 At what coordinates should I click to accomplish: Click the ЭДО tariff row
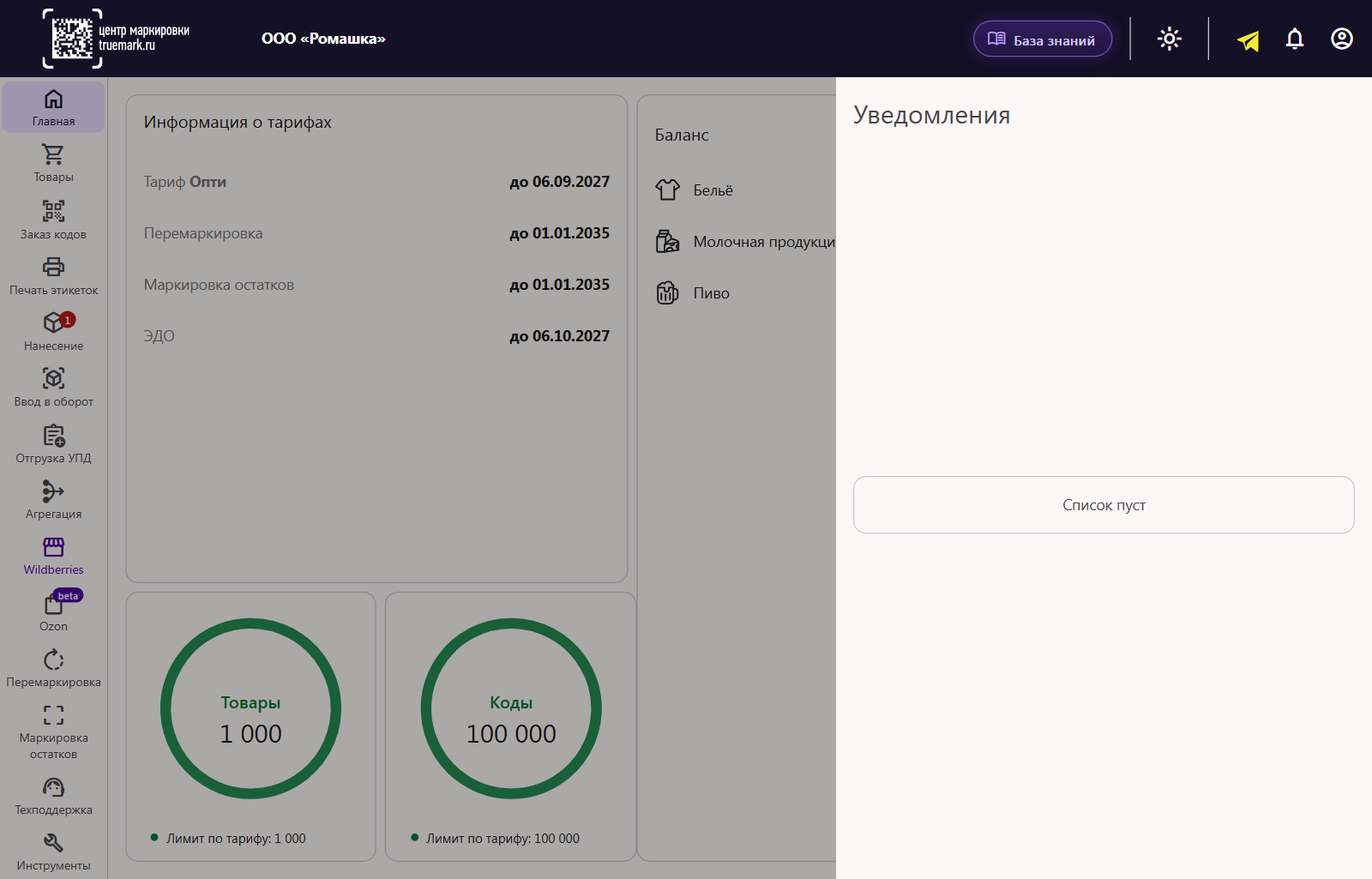click(376, 336)
